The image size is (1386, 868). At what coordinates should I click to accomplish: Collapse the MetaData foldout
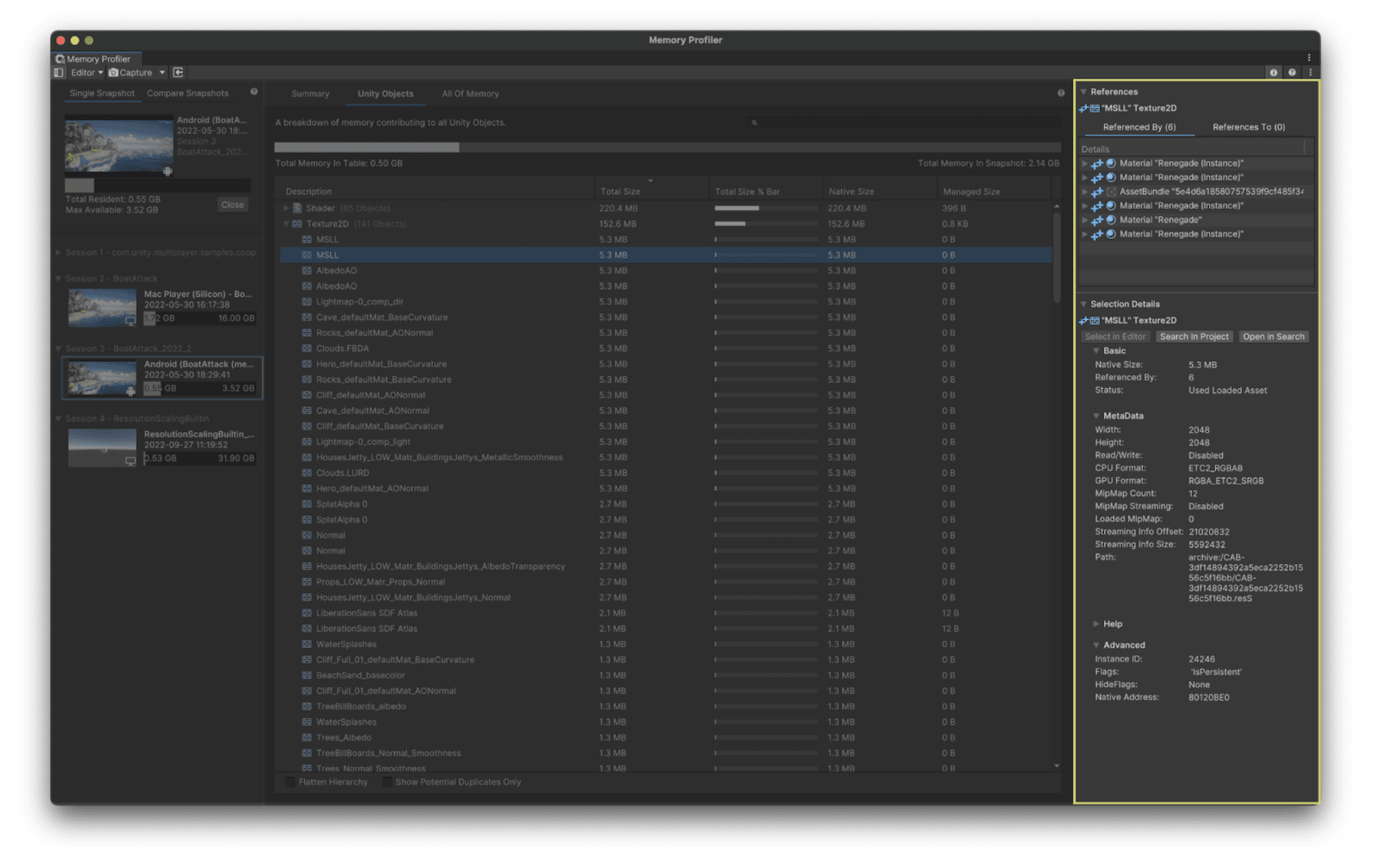click(x=1097, y=416)
